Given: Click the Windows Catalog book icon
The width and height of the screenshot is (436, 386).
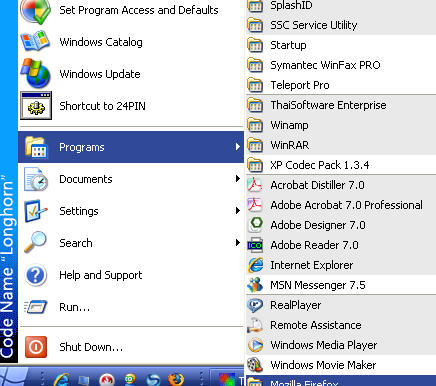Looking at the screenshot, I should 35,41.
